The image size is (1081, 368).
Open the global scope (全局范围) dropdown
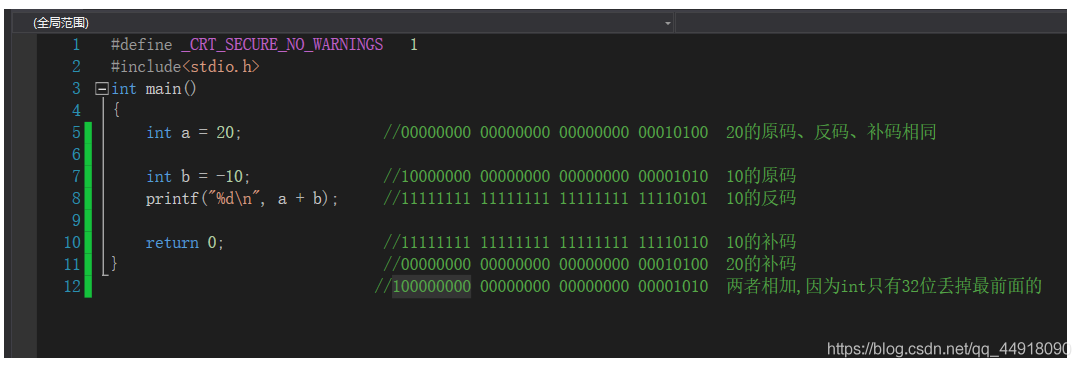[344, 23]
